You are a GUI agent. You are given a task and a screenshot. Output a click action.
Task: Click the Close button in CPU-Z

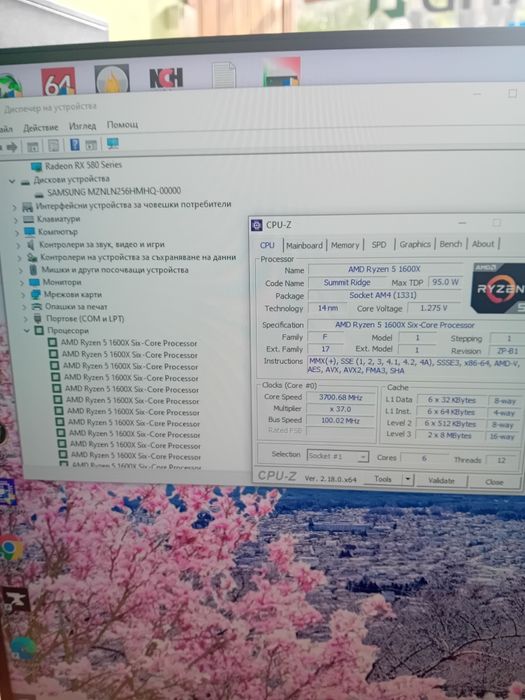pos(494,482)
